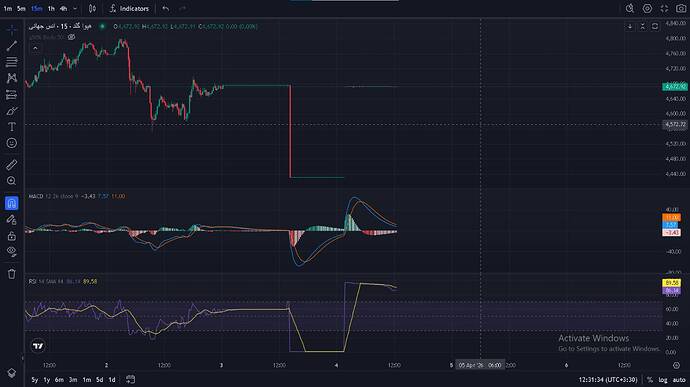Select the 15m timeframe
The image size is (690, 387).
37,8
